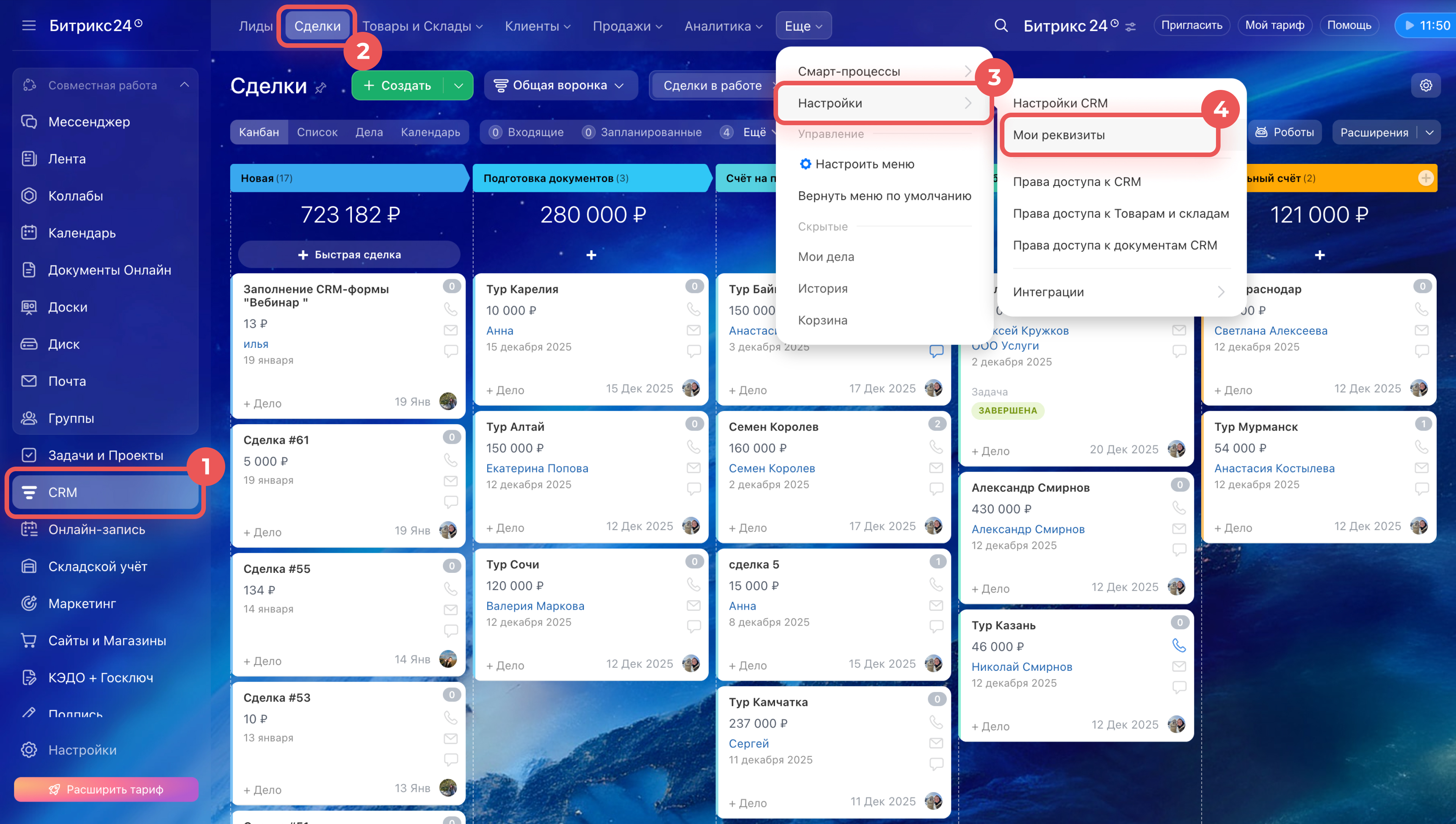Select Мои реквизиты in the settings submenu
The image size is (1456, 824).
(x=1059, y=135)
